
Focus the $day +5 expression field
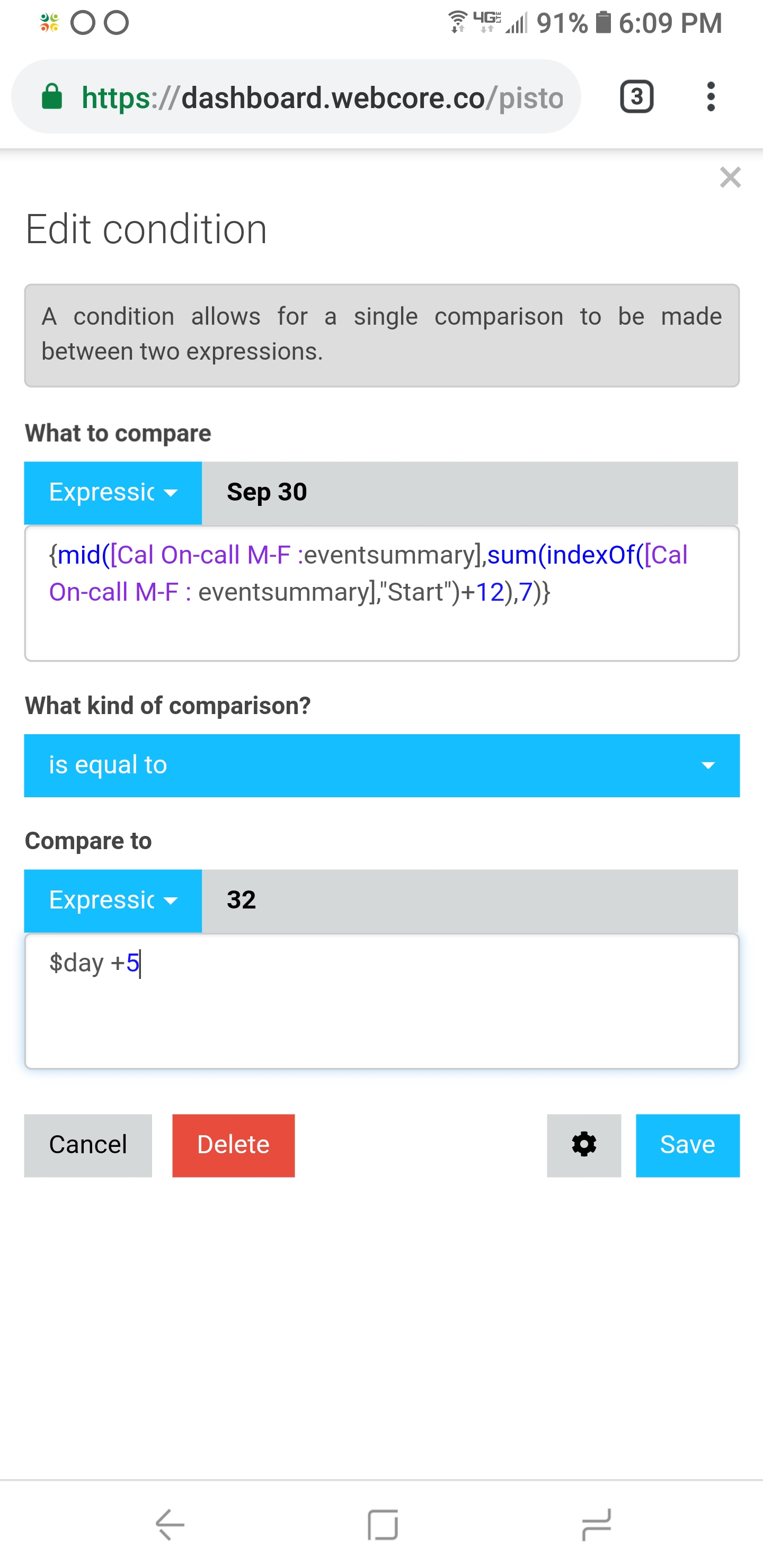tap(382, 1001)
